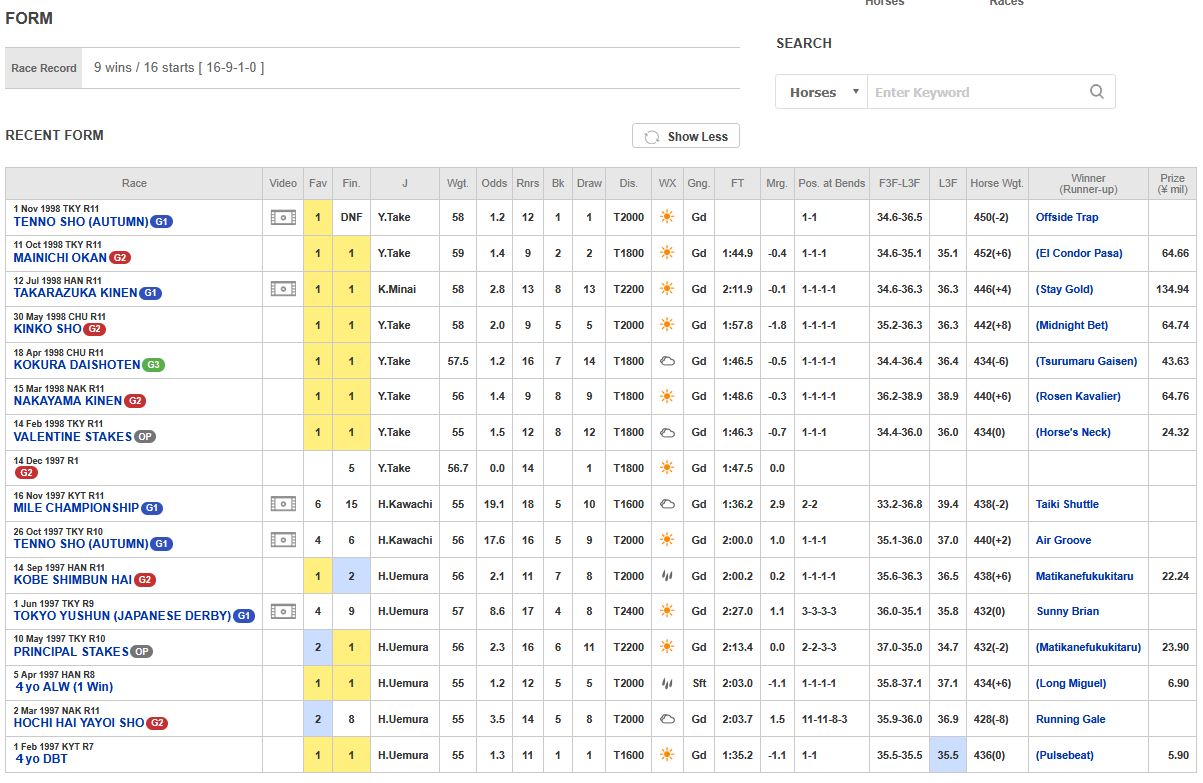Click the Prize (¥ mil) column header

click(x=1172, y=183)
